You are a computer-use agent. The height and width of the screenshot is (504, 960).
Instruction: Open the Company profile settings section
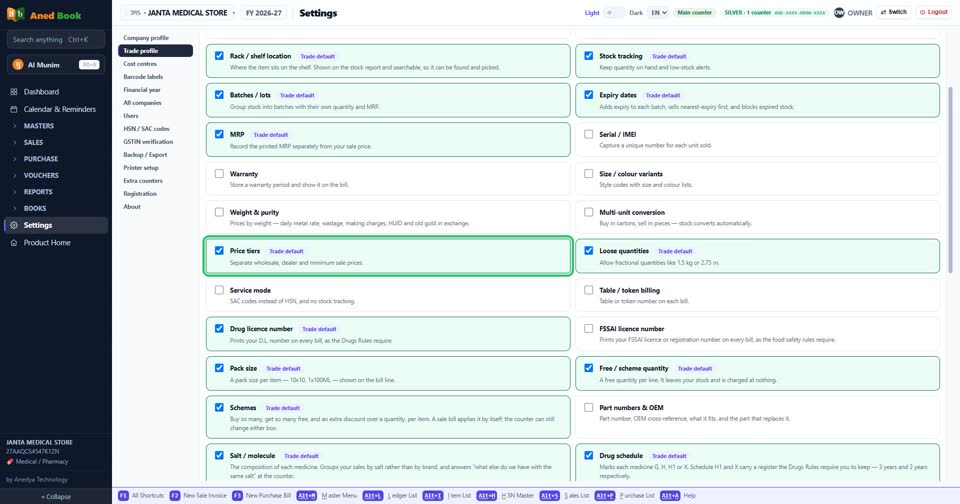(155, 38)
